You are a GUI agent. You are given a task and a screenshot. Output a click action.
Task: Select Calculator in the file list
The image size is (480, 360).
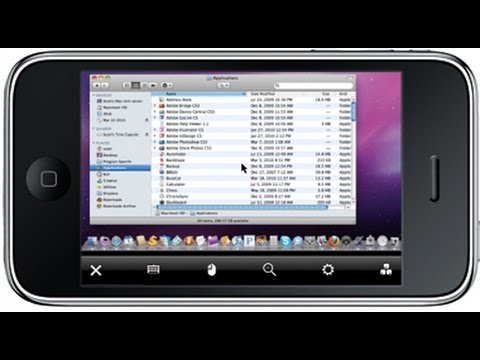[252, 184]
